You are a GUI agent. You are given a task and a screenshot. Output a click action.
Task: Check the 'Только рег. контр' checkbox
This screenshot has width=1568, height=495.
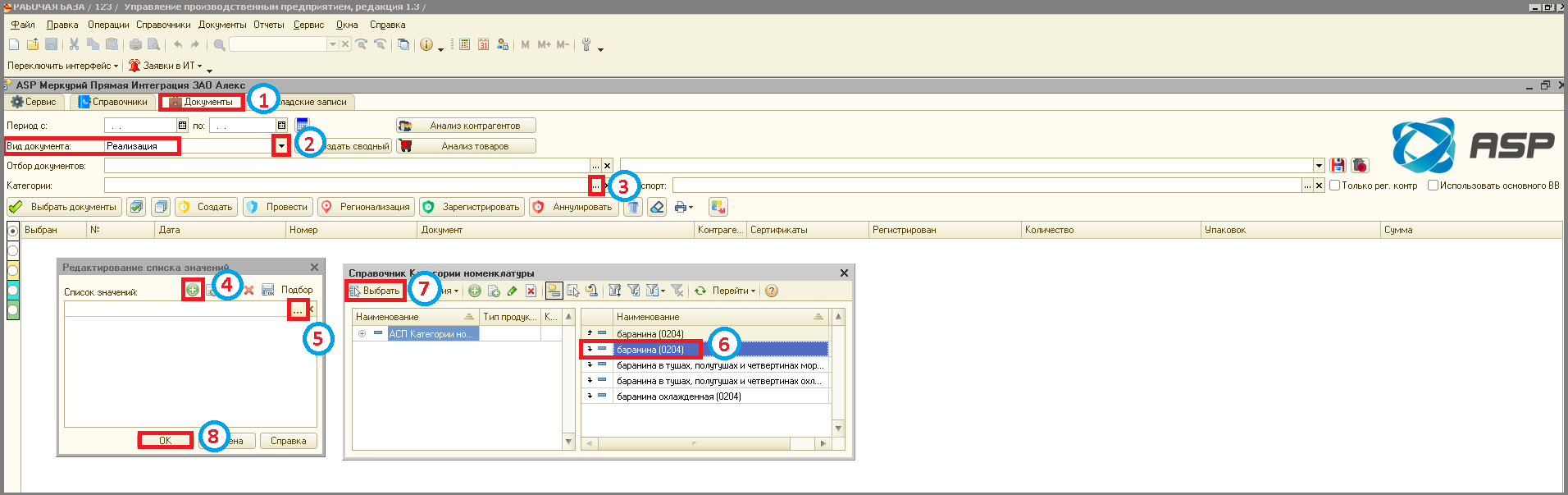pos(1335,186)
